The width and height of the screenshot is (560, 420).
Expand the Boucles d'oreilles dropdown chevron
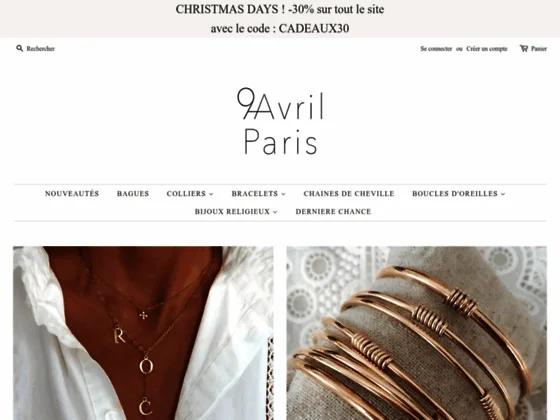(x=503, y=194)
